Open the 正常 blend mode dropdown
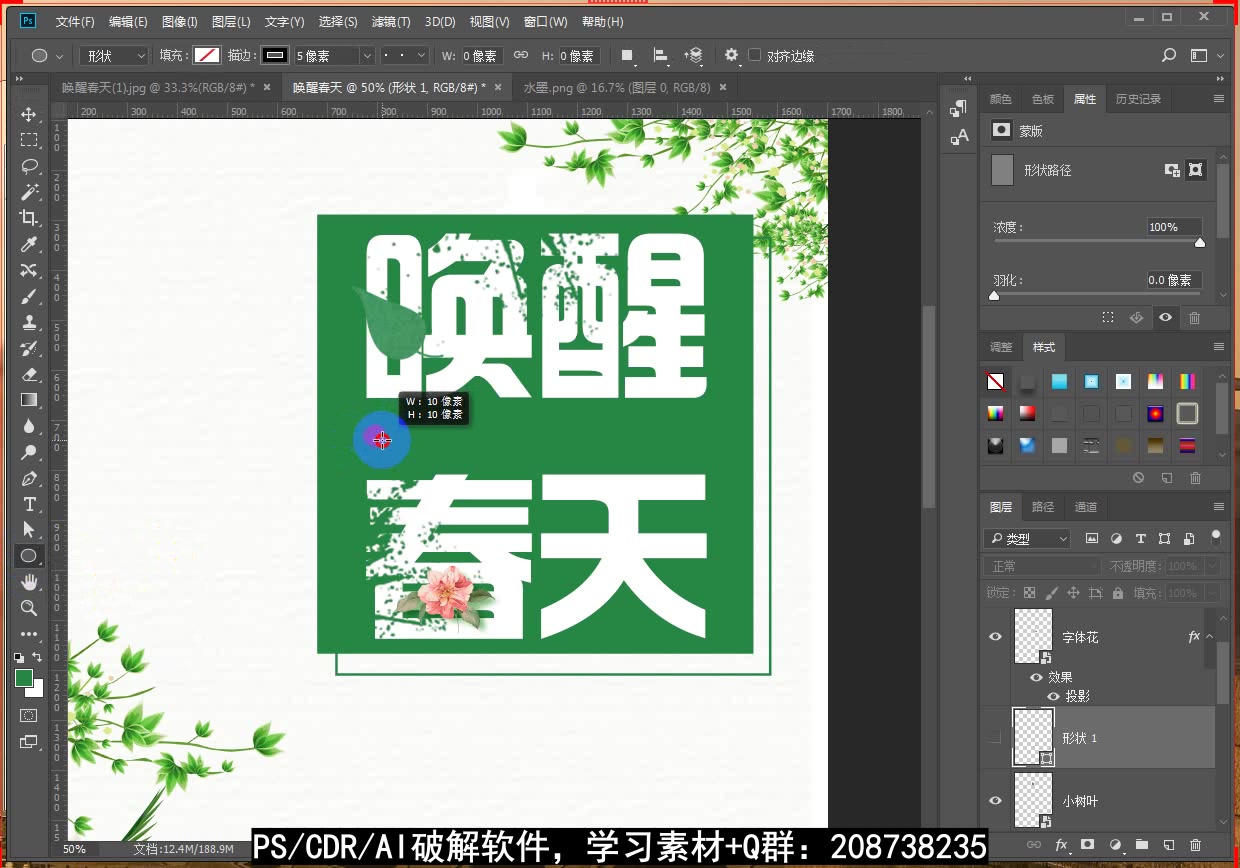This screenshot has height=868, width=1240. tap(1040, 565)
